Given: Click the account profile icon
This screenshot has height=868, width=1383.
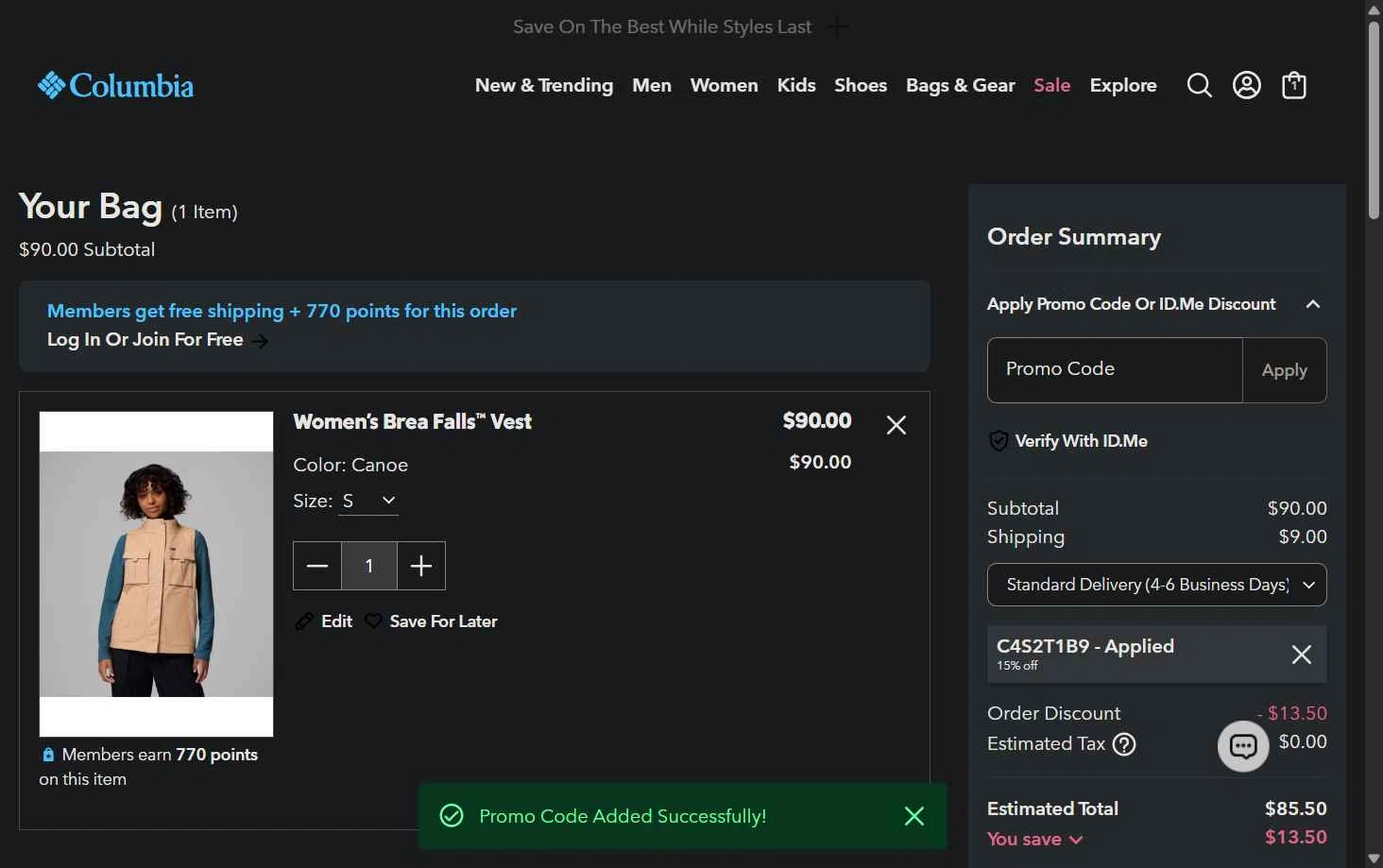Looking at the screenshot, I should click(x=1247, y=86).
